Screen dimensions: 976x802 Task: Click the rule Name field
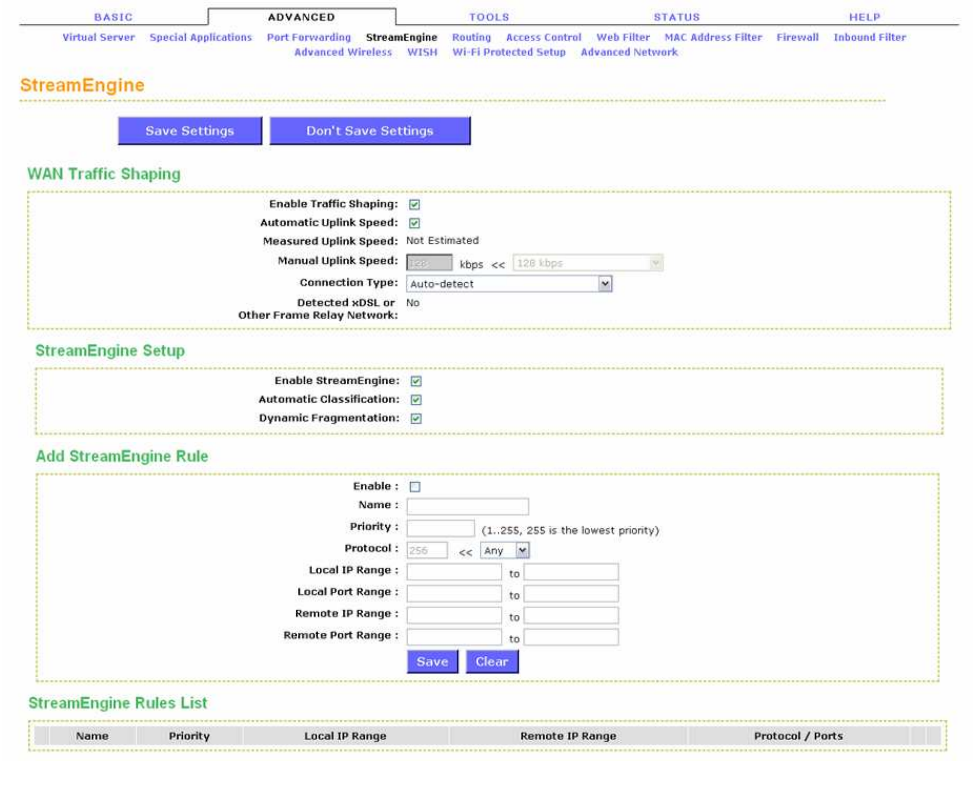[468, 506]
